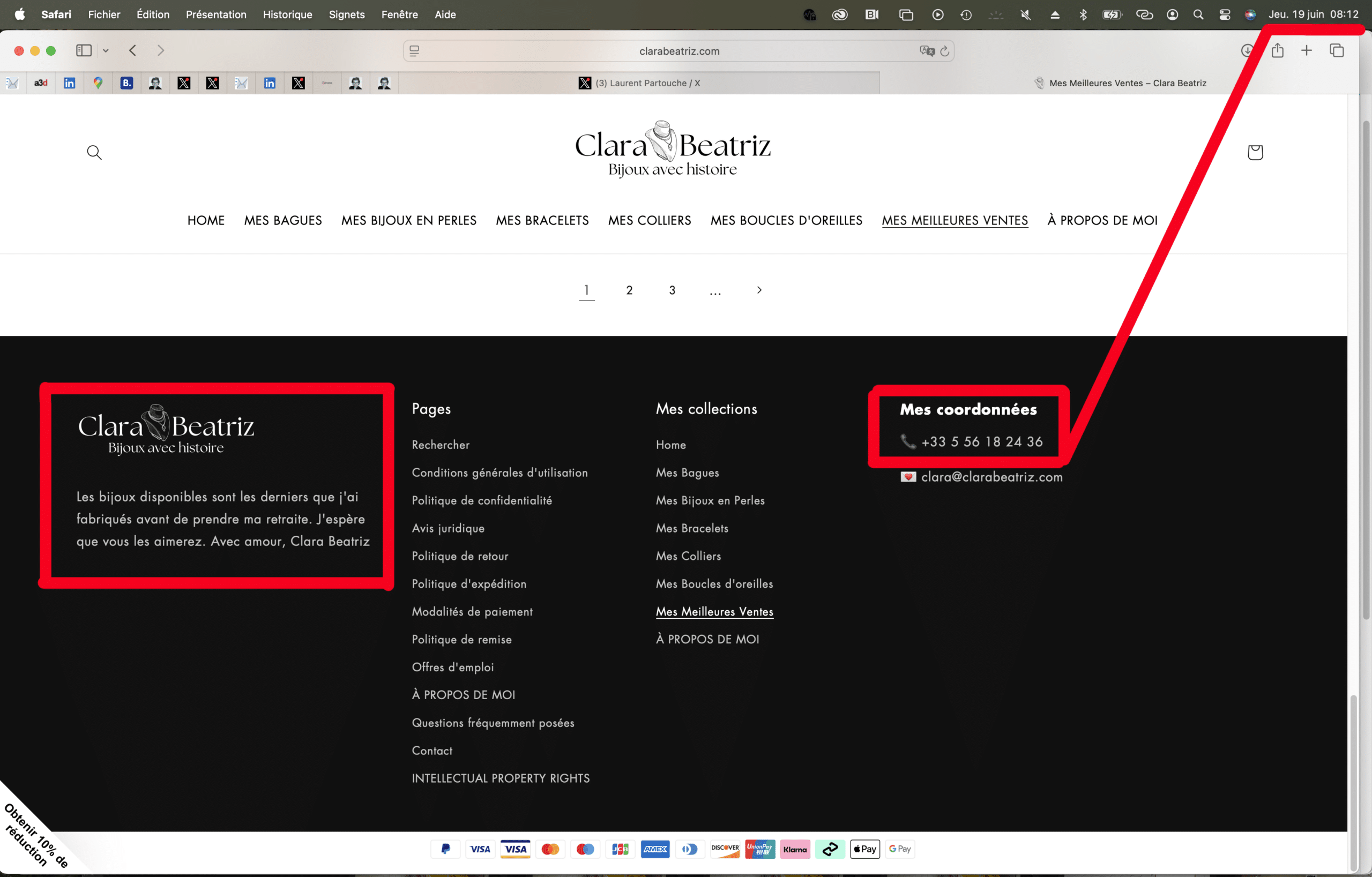Image resolution: width=1372 pixels, height=877 pixels.
Task: Open À PROPOS DE MOI in the top navigation
Action: coord(1102,220)
